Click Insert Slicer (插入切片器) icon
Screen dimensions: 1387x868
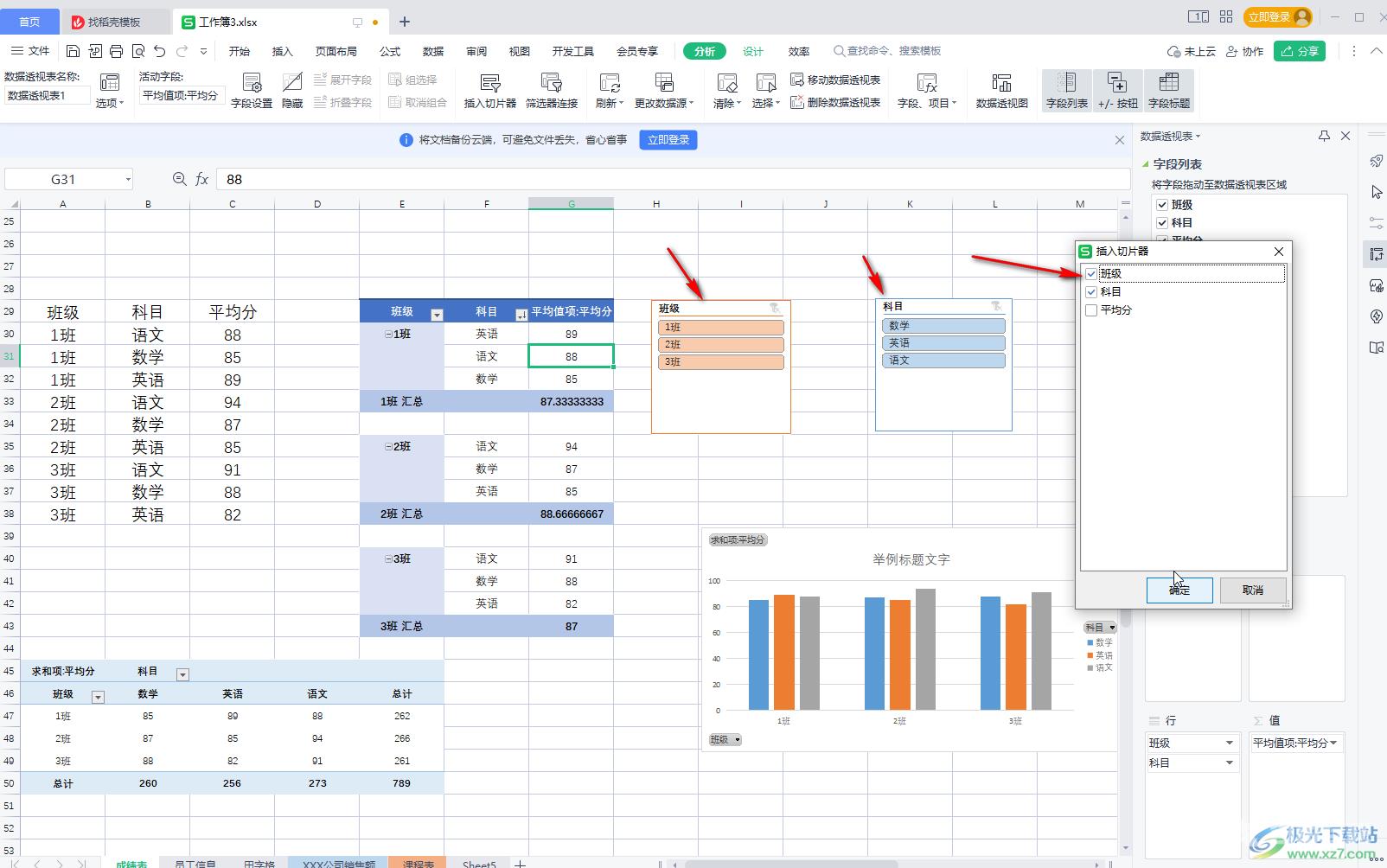coord(490,91)
